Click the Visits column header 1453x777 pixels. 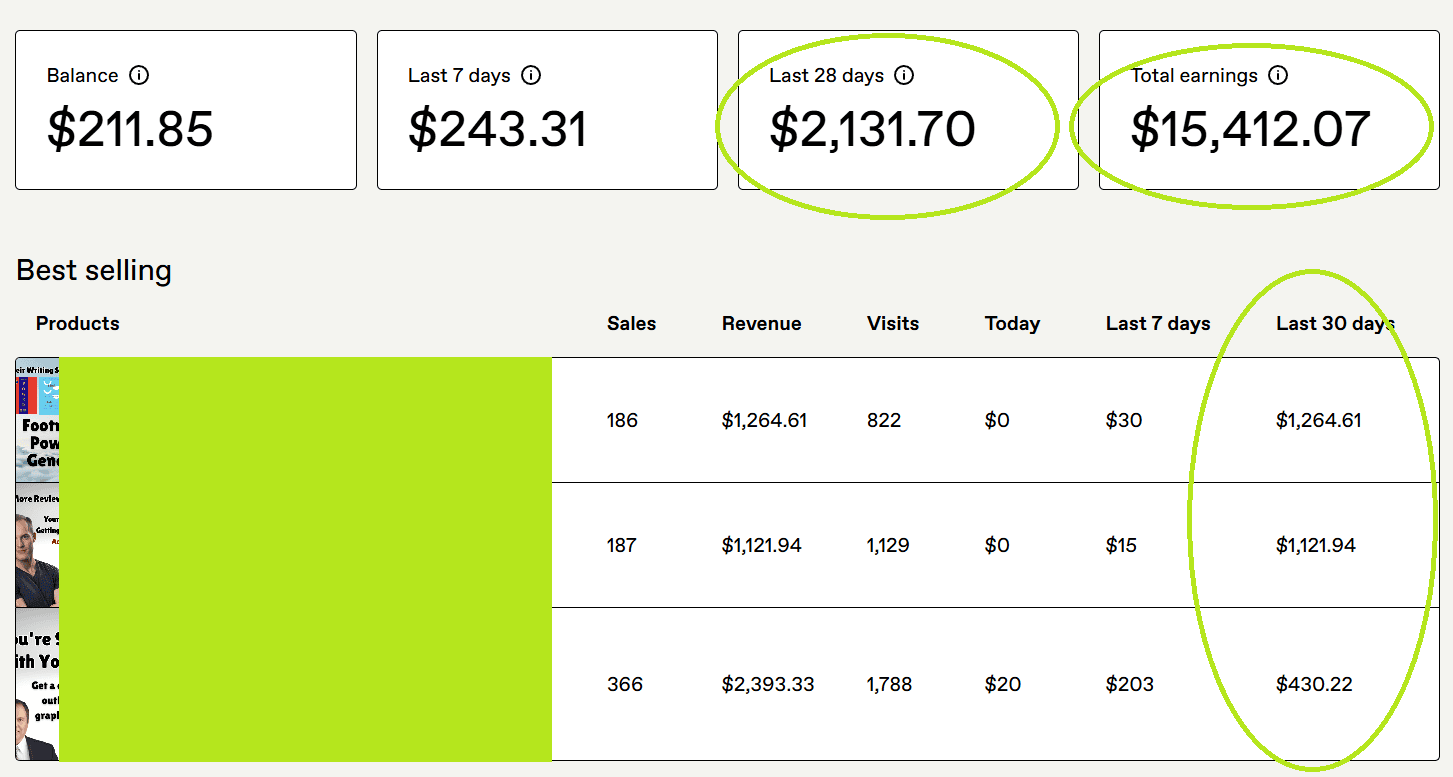tap(892, 323)
